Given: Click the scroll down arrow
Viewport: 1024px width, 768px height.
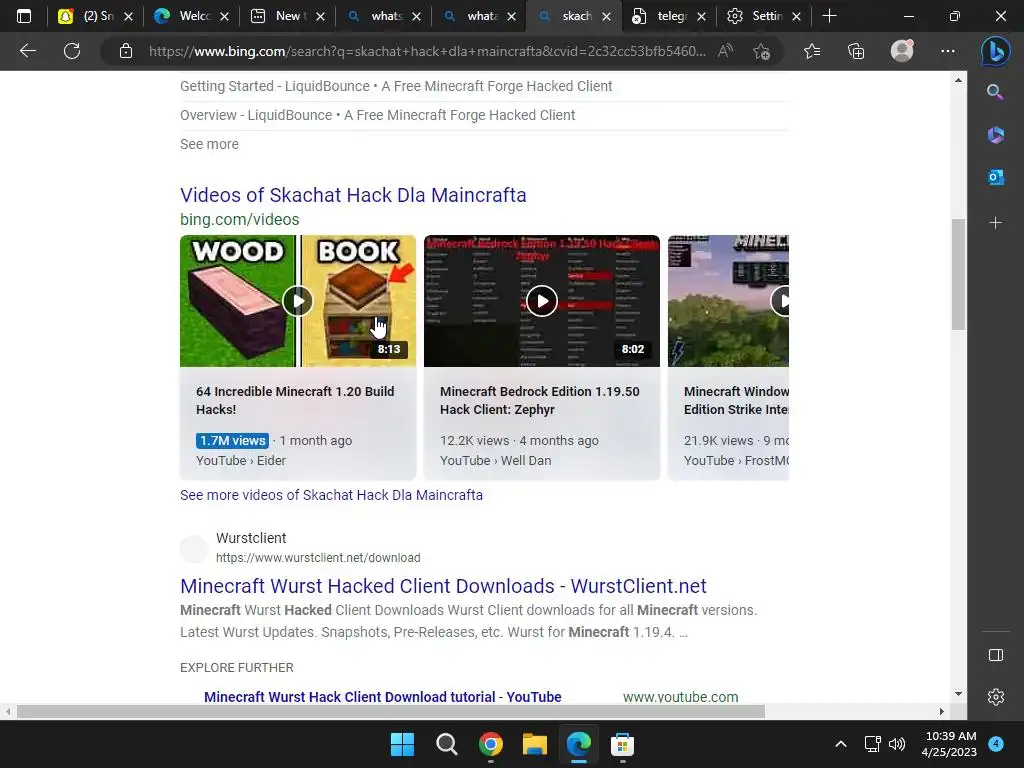Looking at the screenshot, I should click(958, 694).
